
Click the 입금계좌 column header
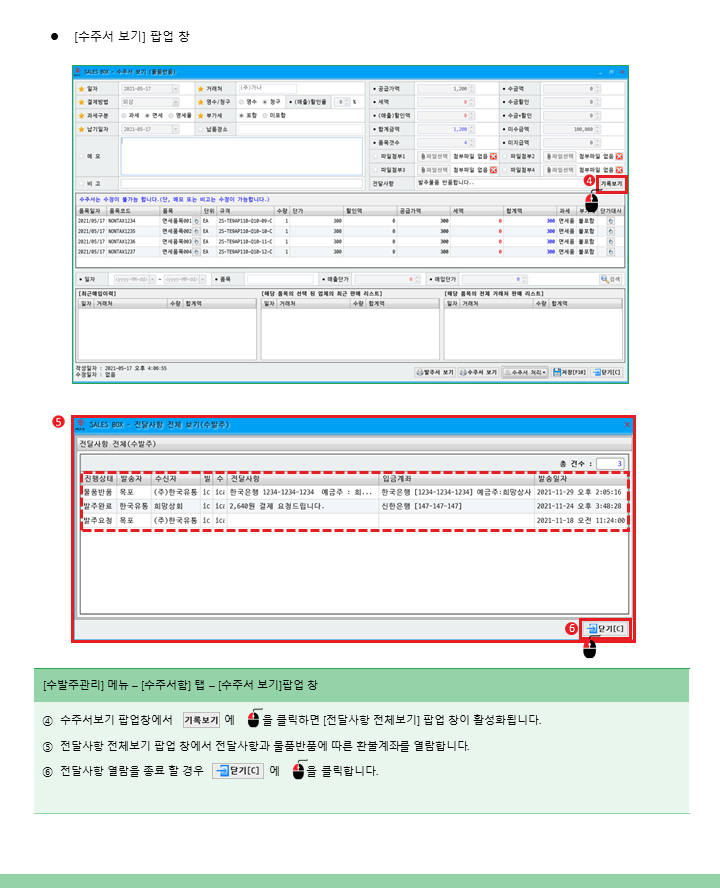pyautogui.click(x=457, y=479)
